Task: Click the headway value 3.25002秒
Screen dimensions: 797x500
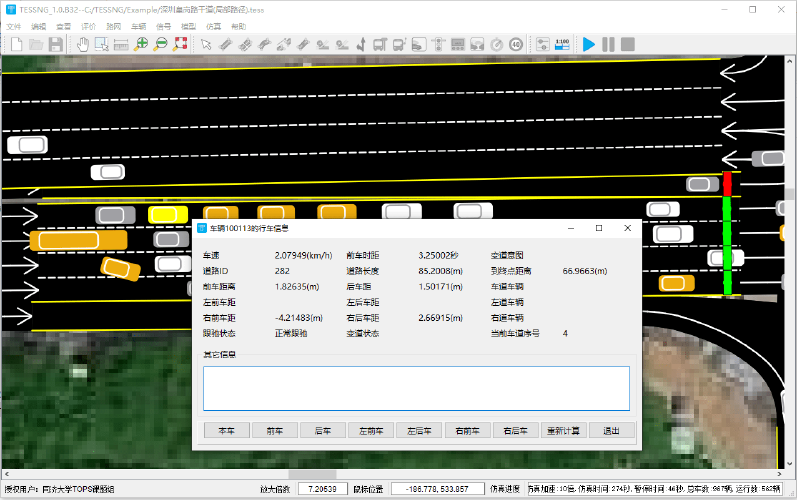Action: [x=438, y=255]
